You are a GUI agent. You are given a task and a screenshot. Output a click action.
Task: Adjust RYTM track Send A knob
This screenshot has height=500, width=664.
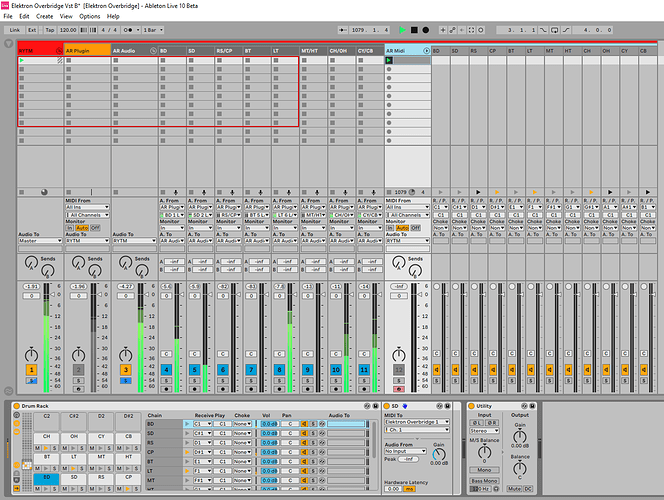coord(31,262)
